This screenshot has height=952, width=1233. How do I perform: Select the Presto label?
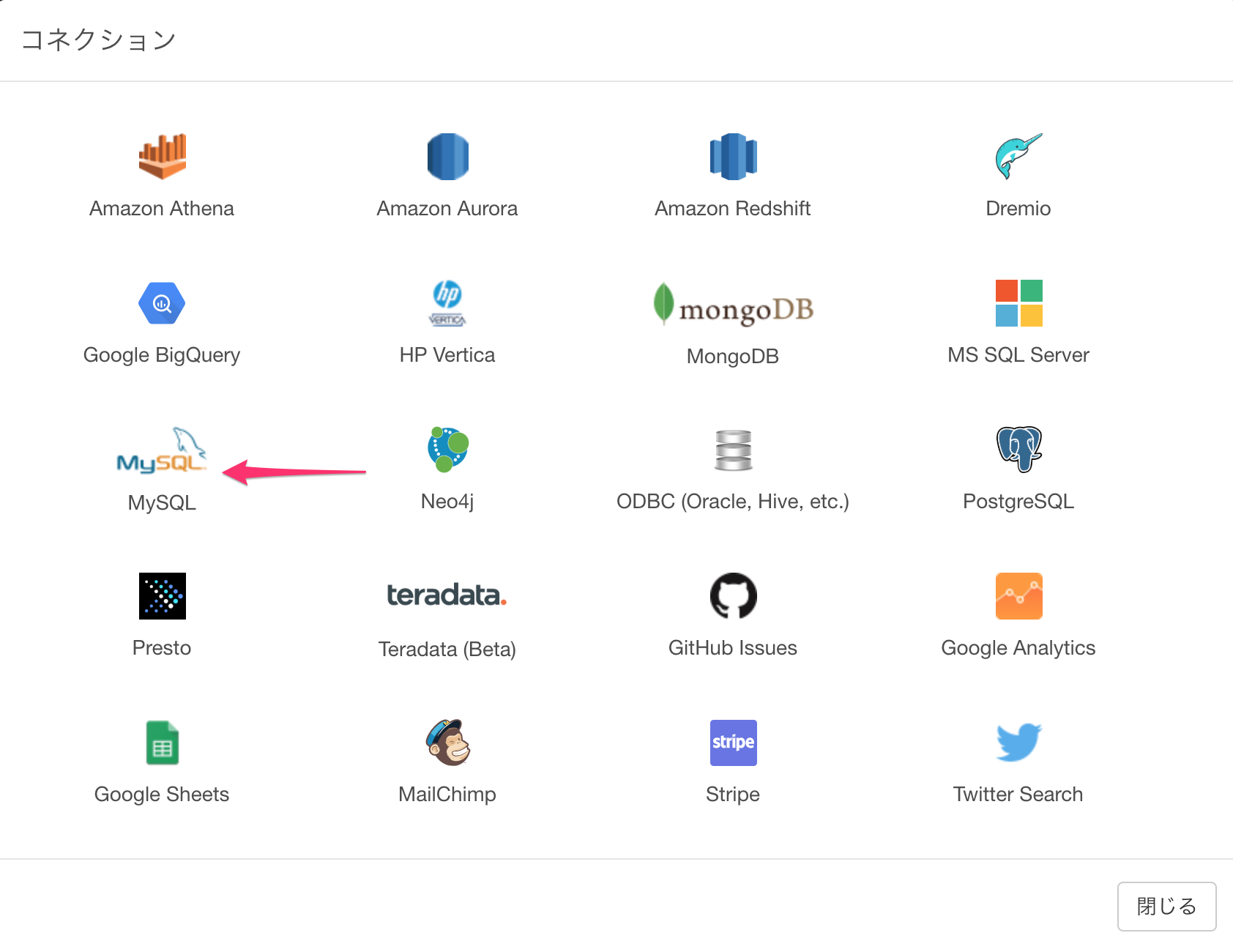click(x=162, y=648)
